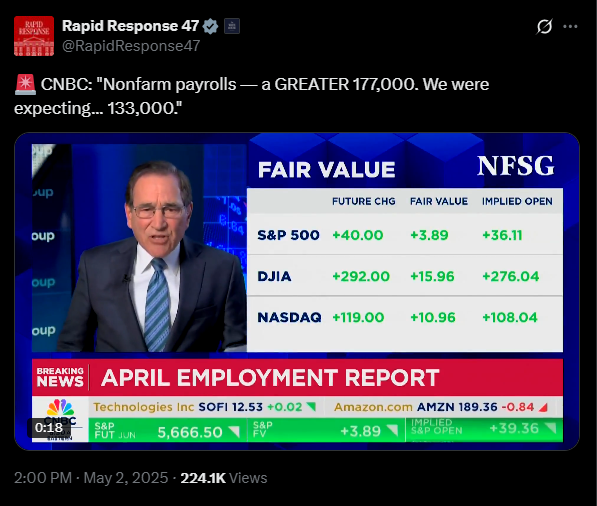Open the three-dots more options menu
Image resolution: width=597 pixels, height=506 pixels.
click(x=570, y=27)
